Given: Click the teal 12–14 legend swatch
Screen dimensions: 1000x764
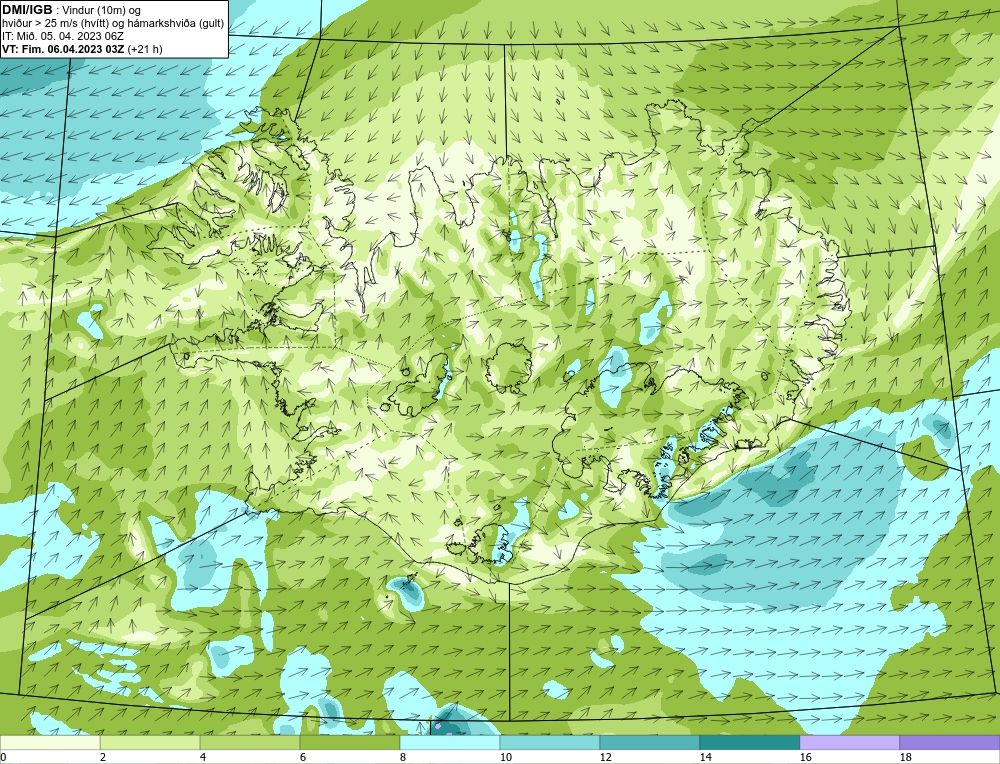Looking at the screenshot, I should 650,742.
